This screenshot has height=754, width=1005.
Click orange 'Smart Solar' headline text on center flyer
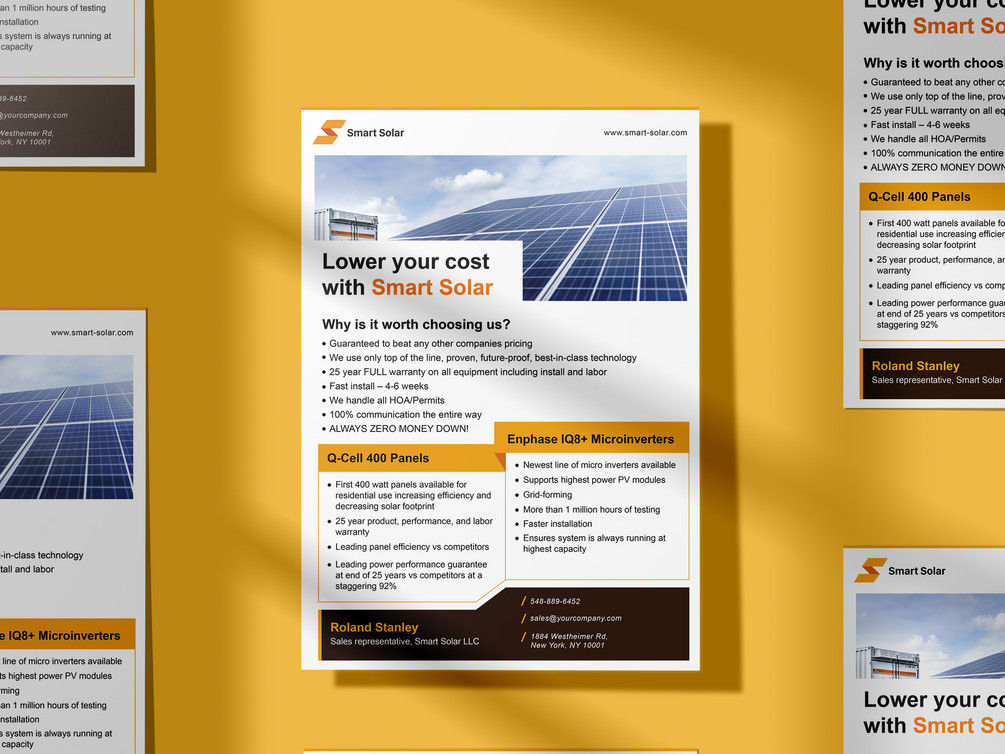(432, 287)
